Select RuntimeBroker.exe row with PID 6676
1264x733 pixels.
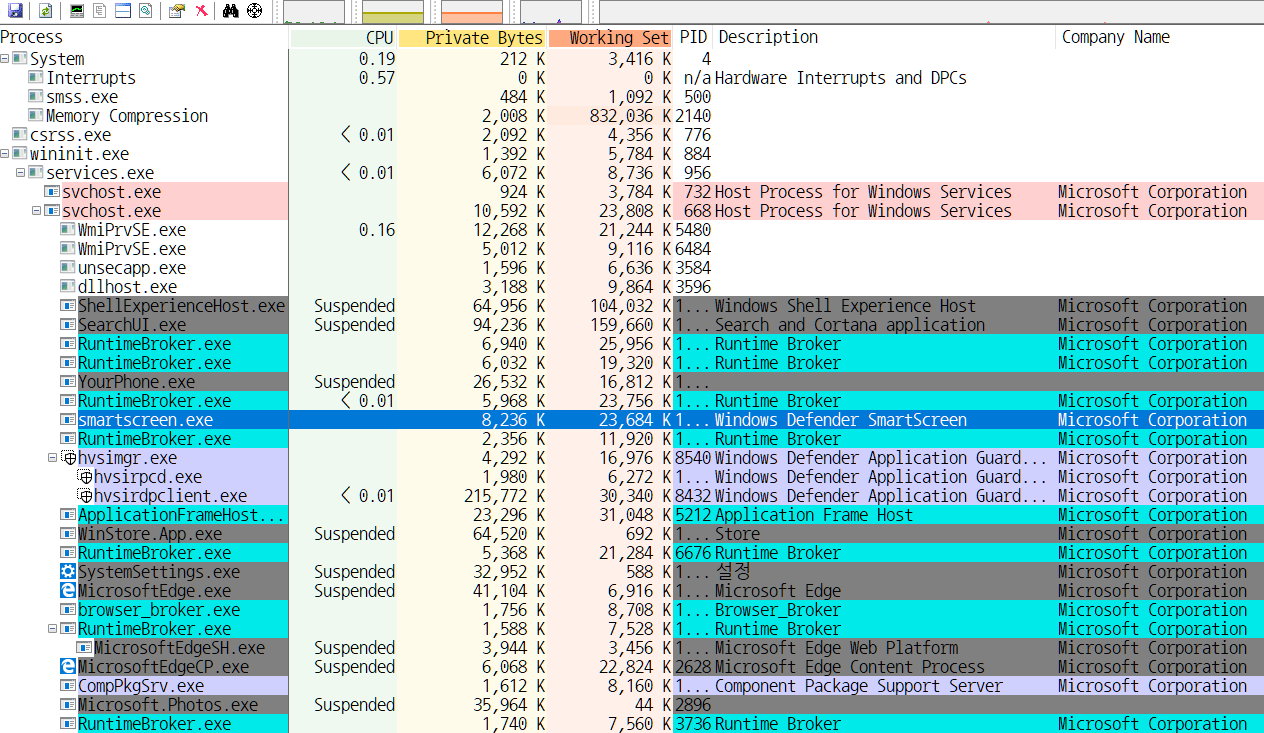[x=632, y=553]
